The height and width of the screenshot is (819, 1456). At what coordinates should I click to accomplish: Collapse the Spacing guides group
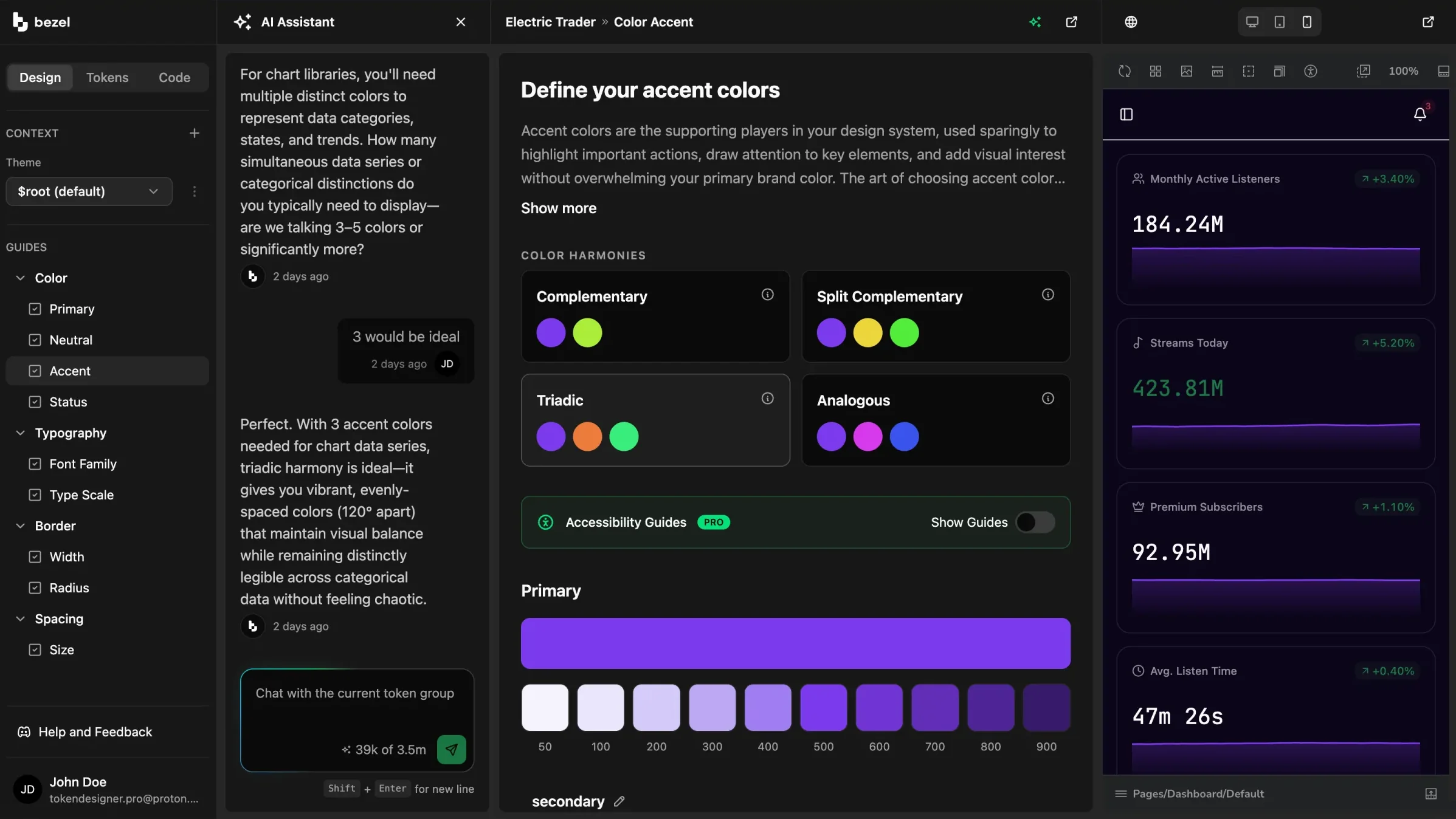[20, 619]
